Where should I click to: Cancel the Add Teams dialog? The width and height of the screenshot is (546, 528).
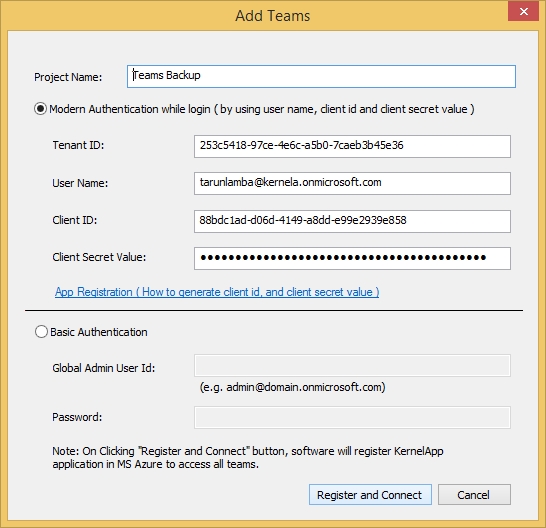pyautogui.click(x=474, y=495)
